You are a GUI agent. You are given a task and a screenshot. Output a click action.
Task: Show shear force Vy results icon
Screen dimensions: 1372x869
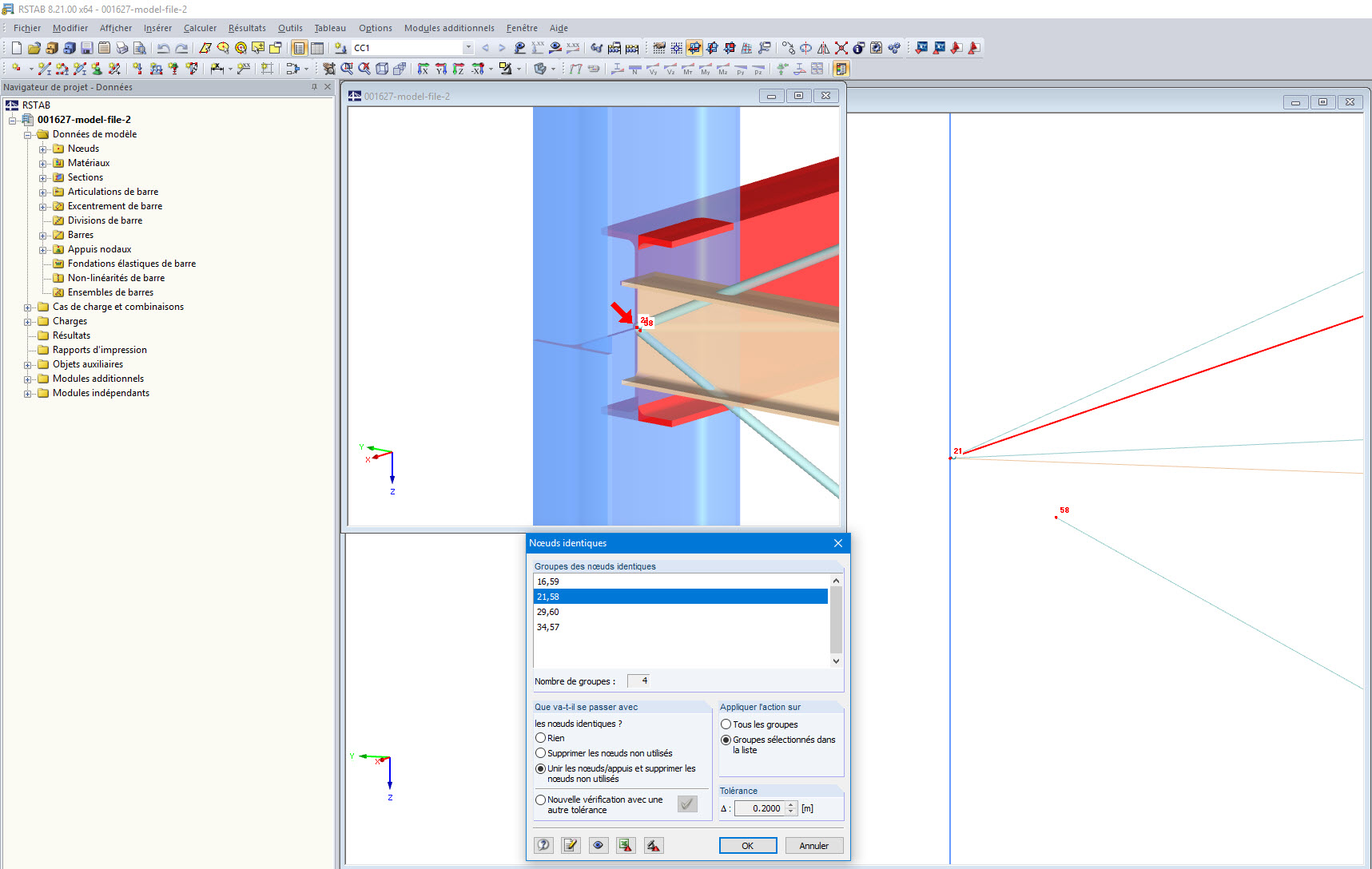pos(653,69)
